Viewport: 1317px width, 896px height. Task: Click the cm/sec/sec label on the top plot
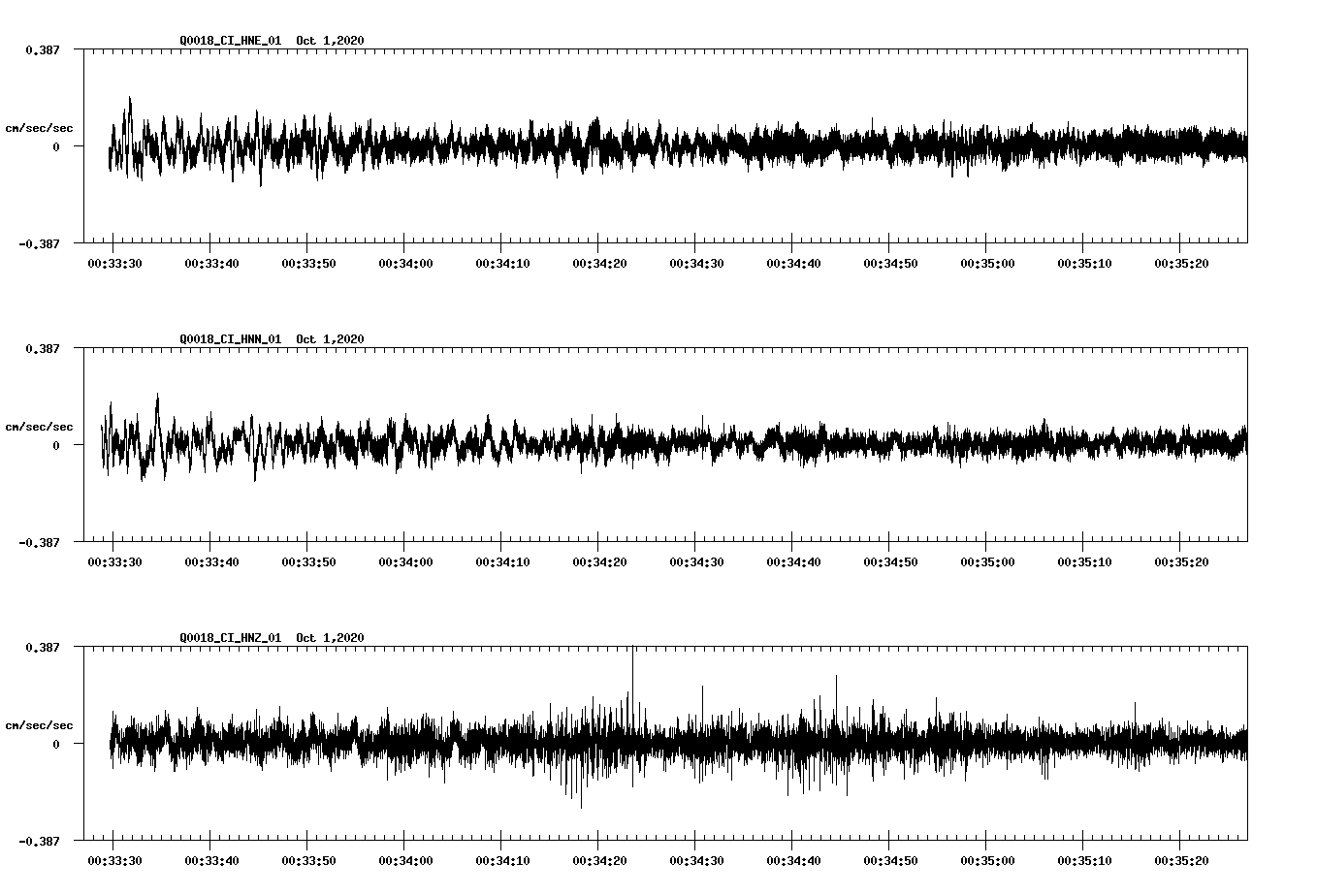coord(40,126)
